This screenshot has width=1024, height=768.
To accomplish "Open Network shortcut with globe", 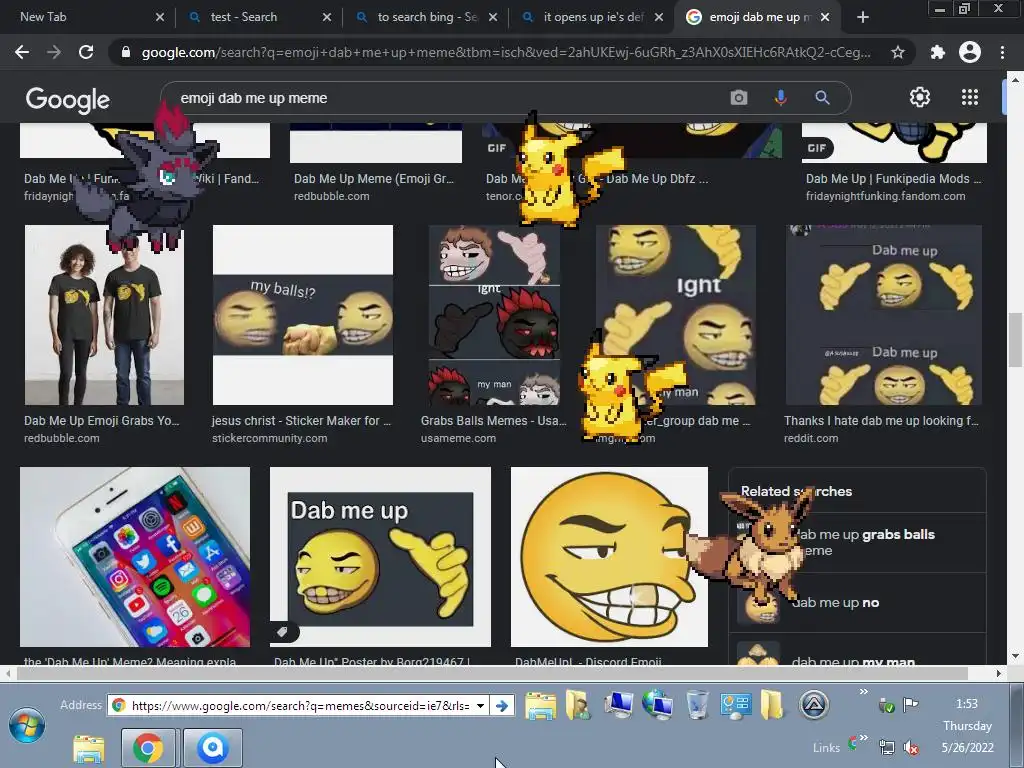I will tap(657, 705).
